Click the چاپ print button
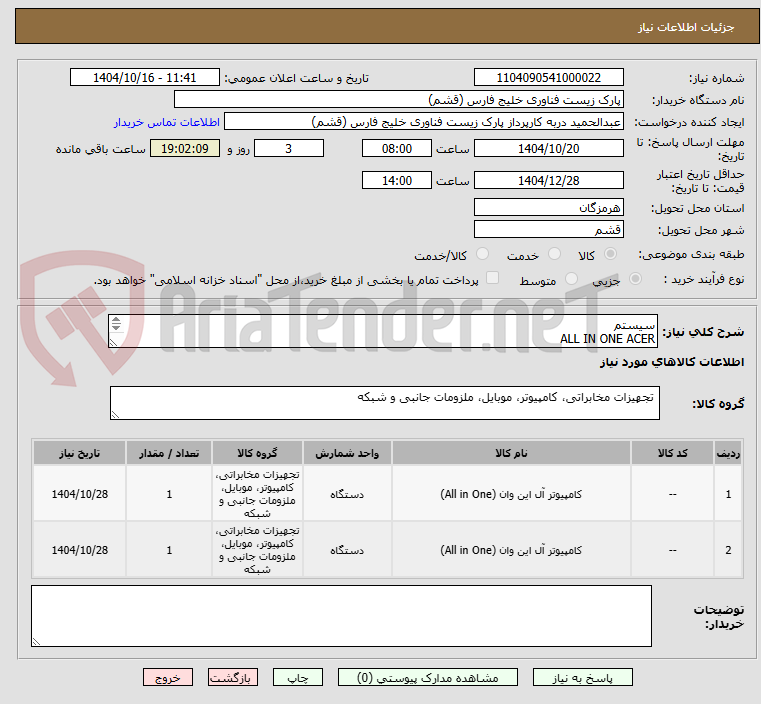 298,677
